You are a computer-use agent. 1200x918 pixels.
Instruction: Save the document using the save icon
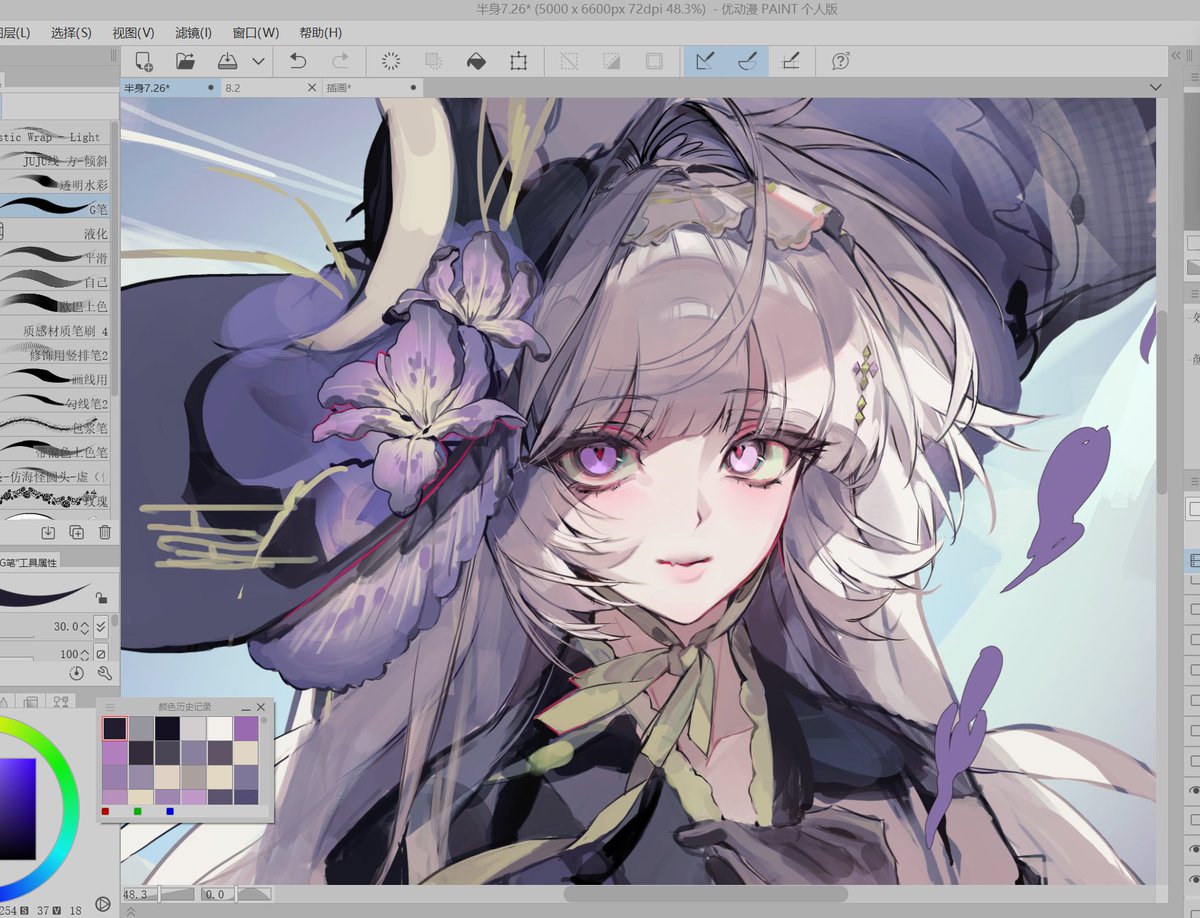[x=227, y=61]
